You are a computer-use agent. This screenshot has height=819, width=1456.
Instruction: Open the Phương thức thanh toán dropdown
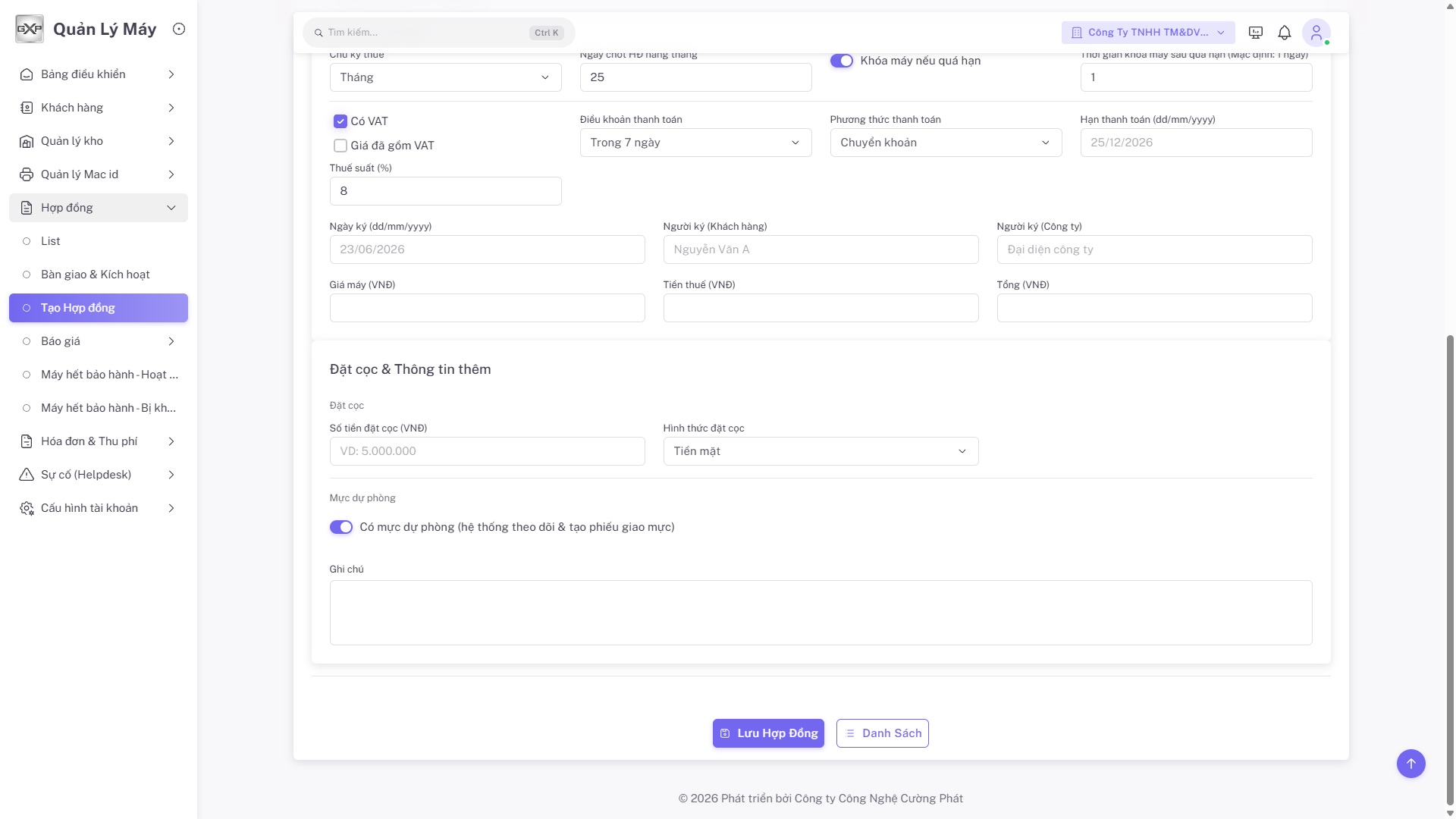tap(946, 143)
